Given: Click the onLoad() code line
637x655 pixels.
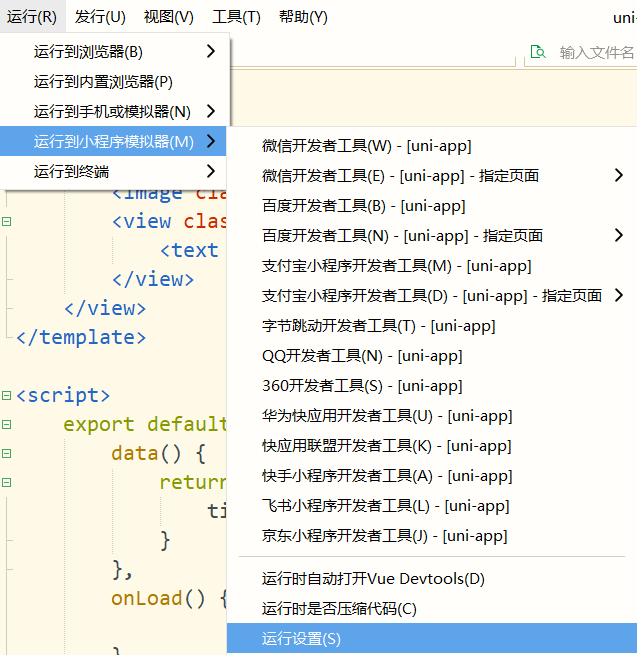Looking at the screenshot, I should click(169, 598).
